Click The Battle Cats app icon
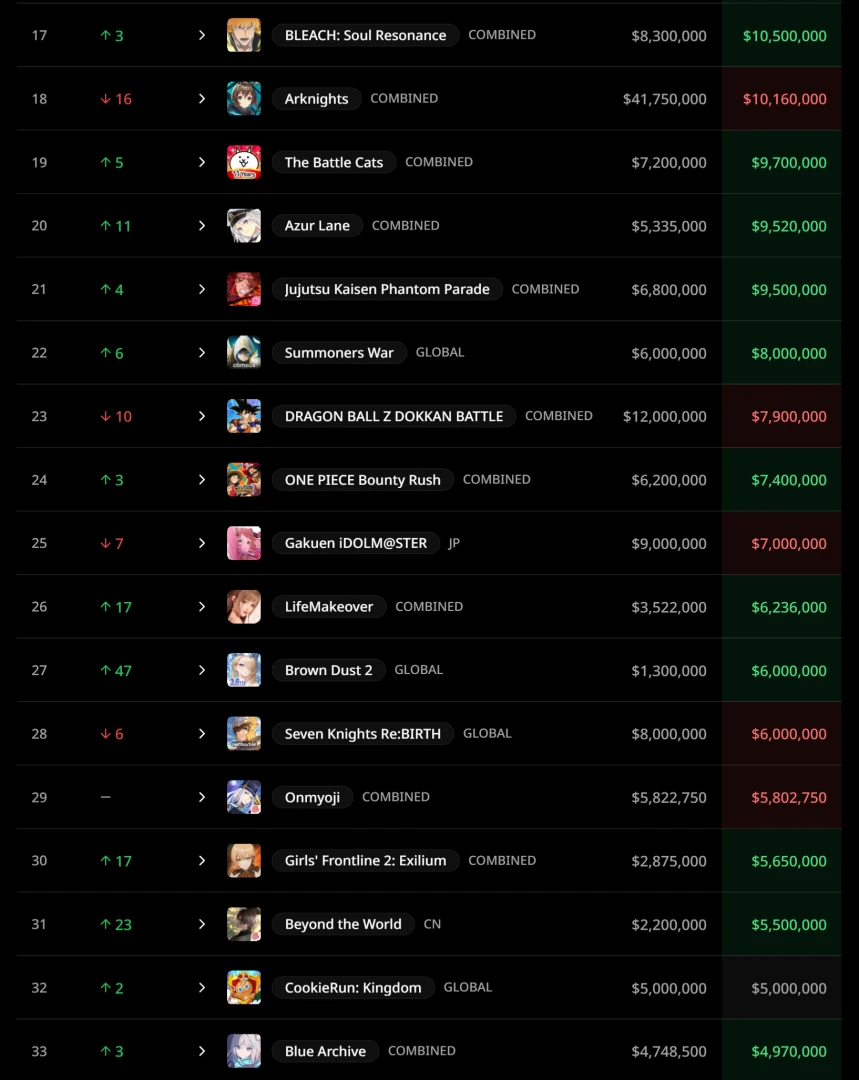Viewport: 859px width, 1080px height. pyautogui.click(x=244, y=162)
